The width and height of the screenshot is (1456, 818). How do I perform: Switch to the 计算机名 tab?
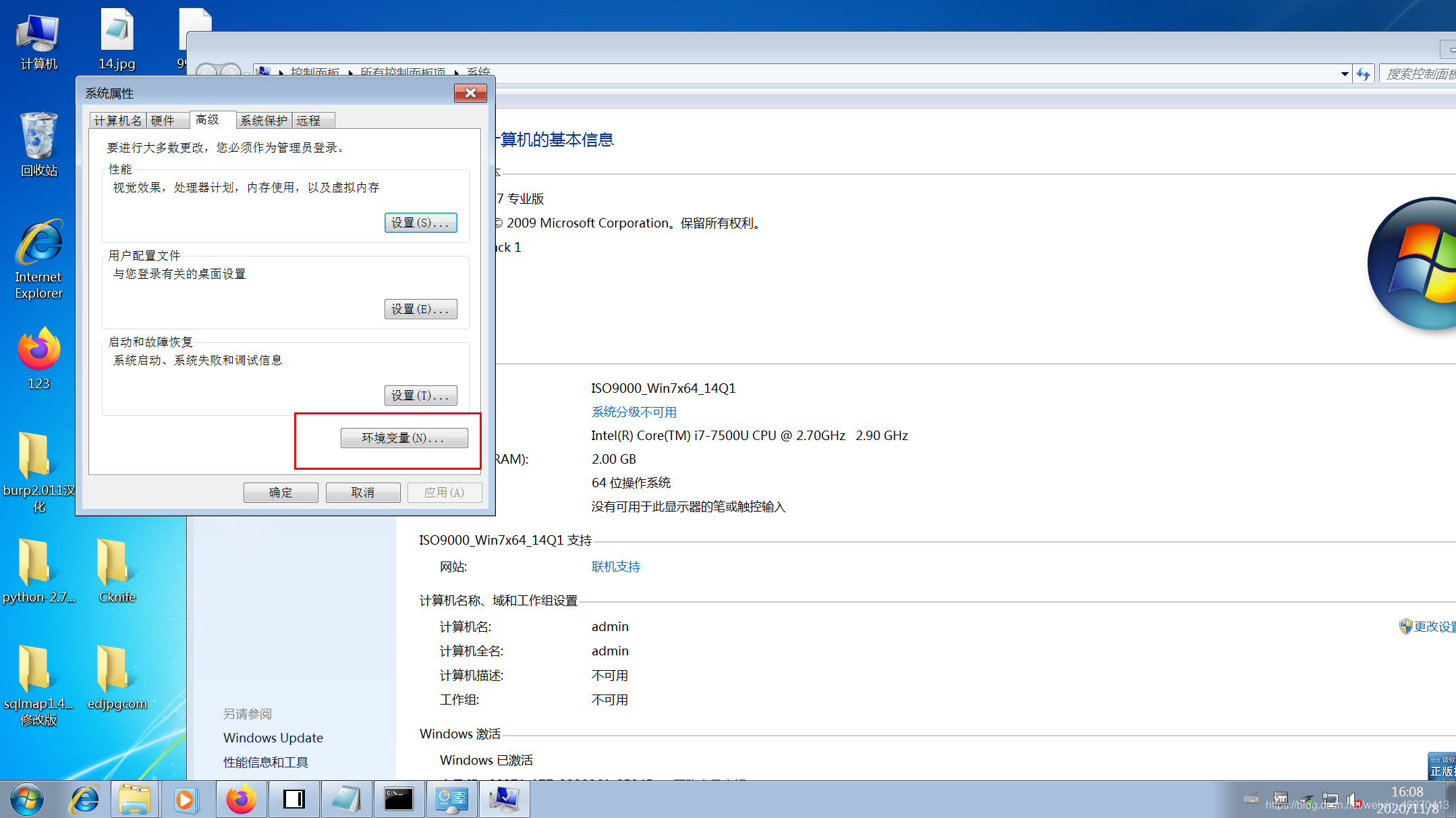118,121
